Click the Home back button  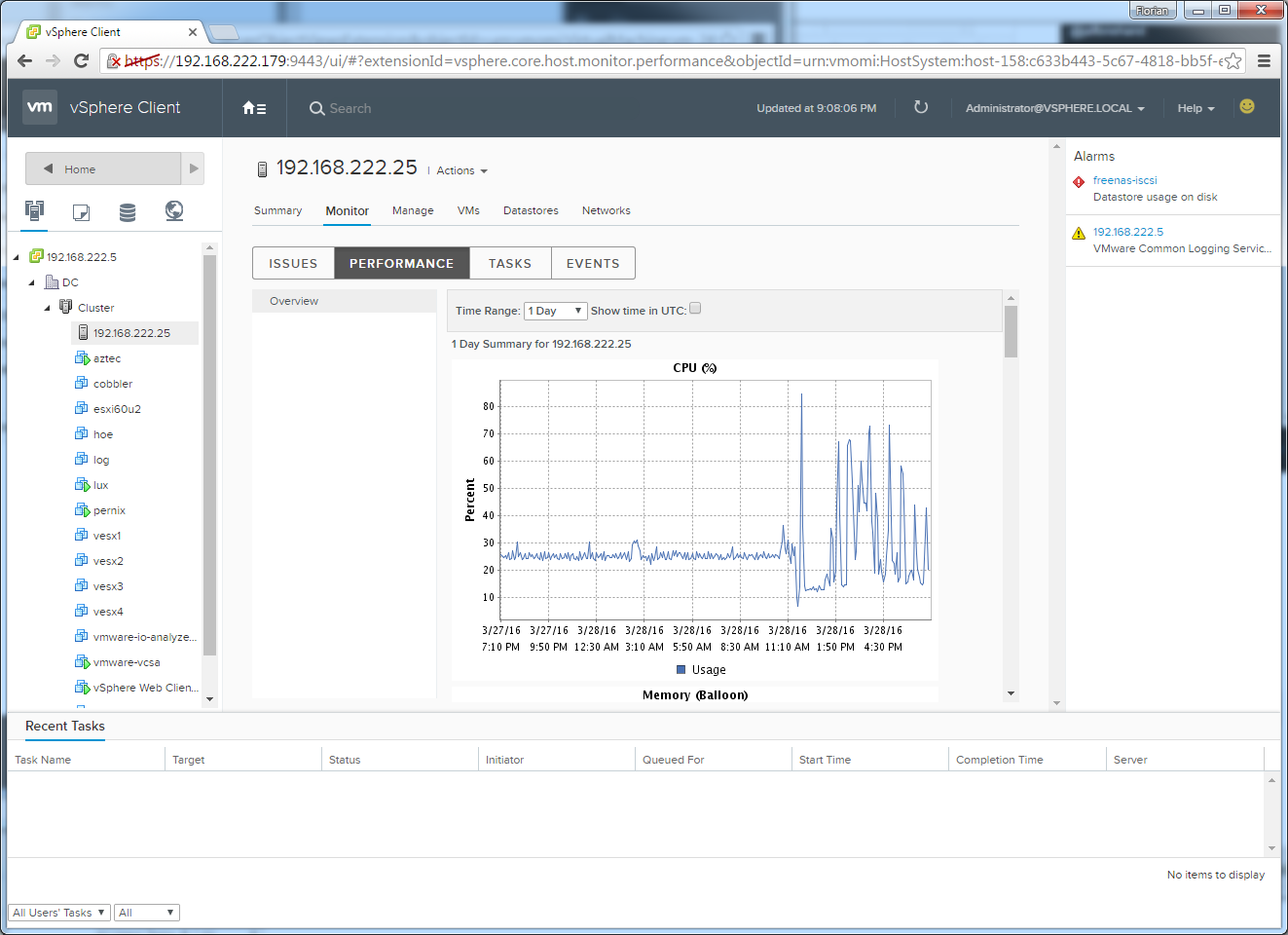tap(103, 168)
